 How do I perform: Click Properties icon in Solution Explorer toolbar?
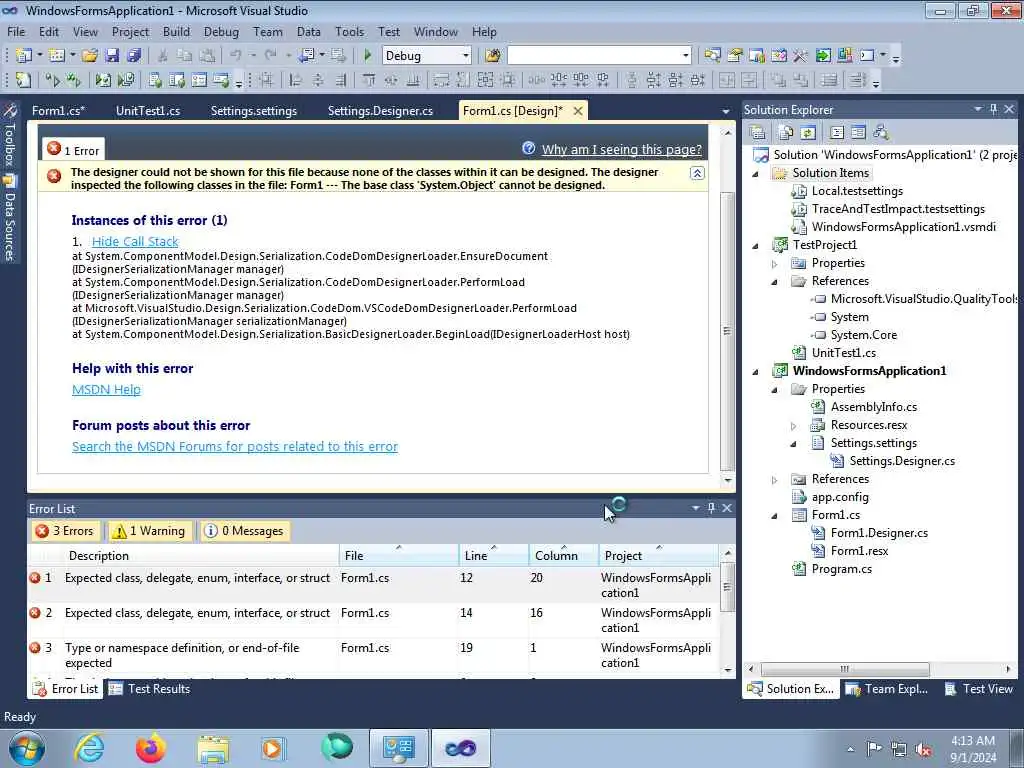758,133
